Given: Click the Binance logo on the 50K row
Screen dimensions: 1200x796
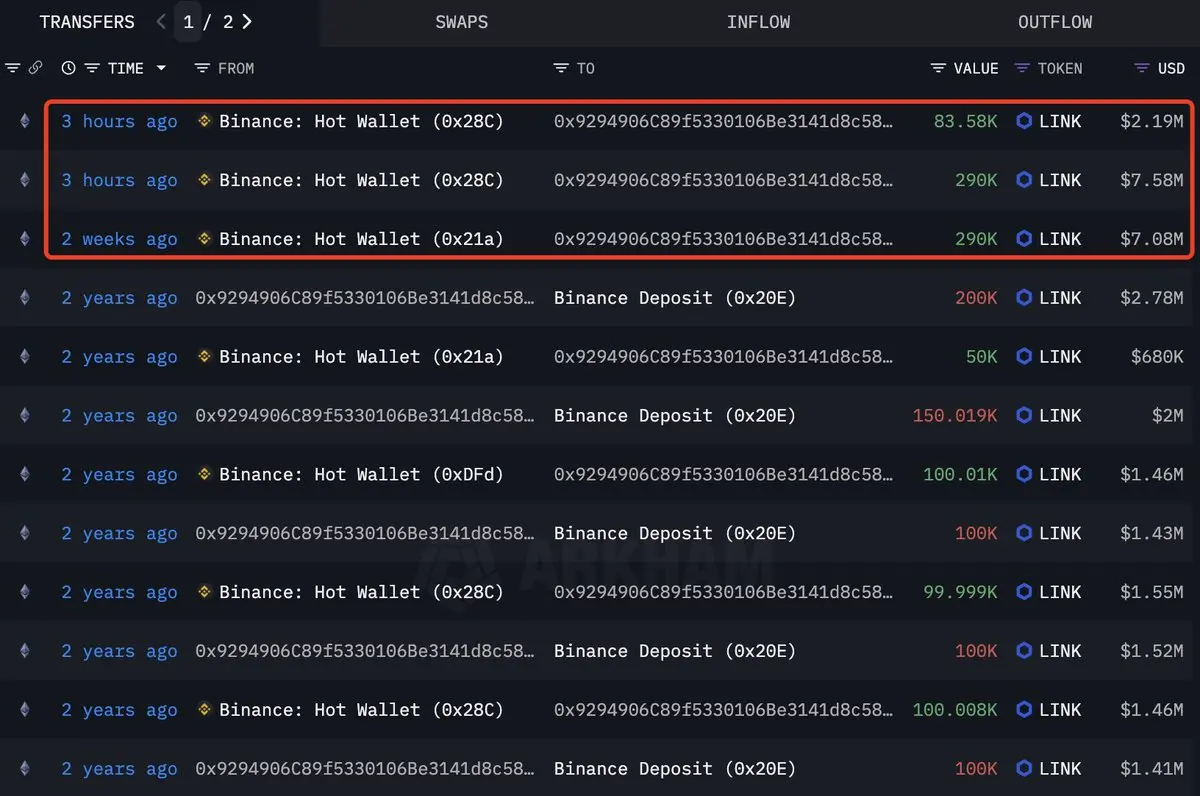Looking at the screenshot, I should click(205, 357).
